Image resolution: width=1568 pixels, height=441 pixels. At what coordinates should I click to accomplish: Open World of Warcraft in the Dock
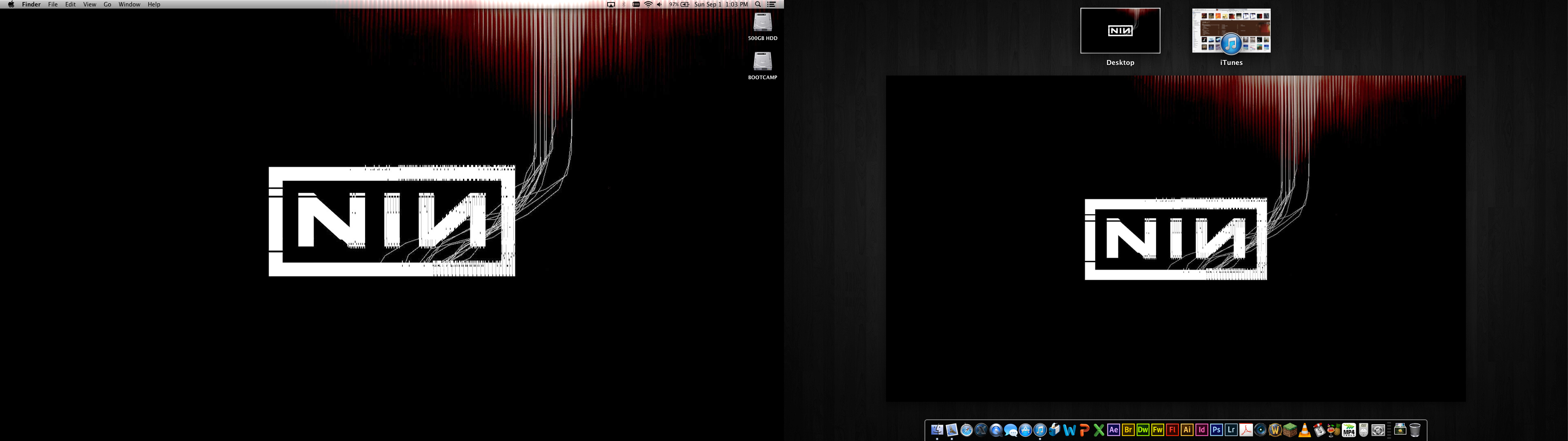click(1275, 430)
